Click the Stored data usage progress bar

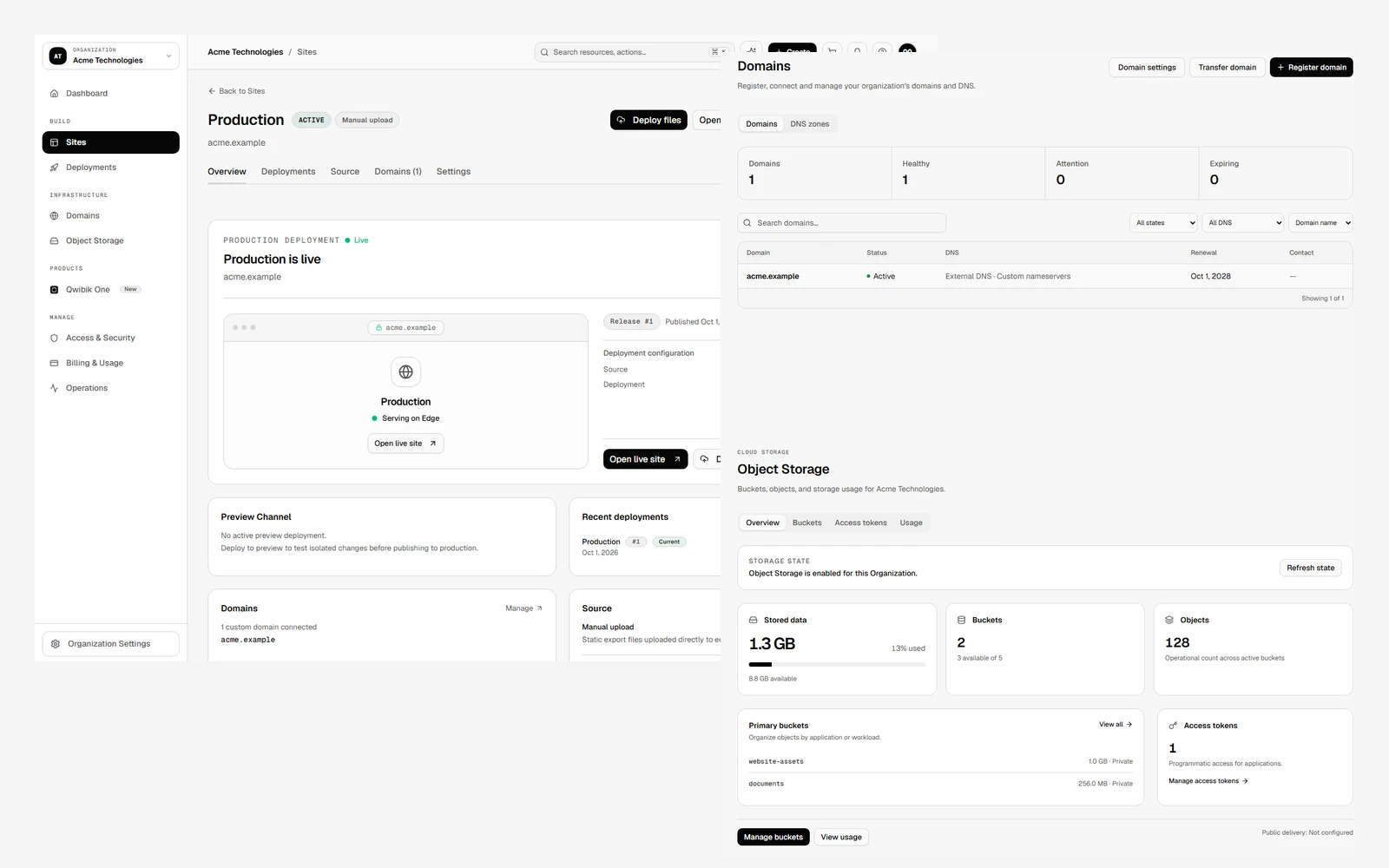coord(837,665)
